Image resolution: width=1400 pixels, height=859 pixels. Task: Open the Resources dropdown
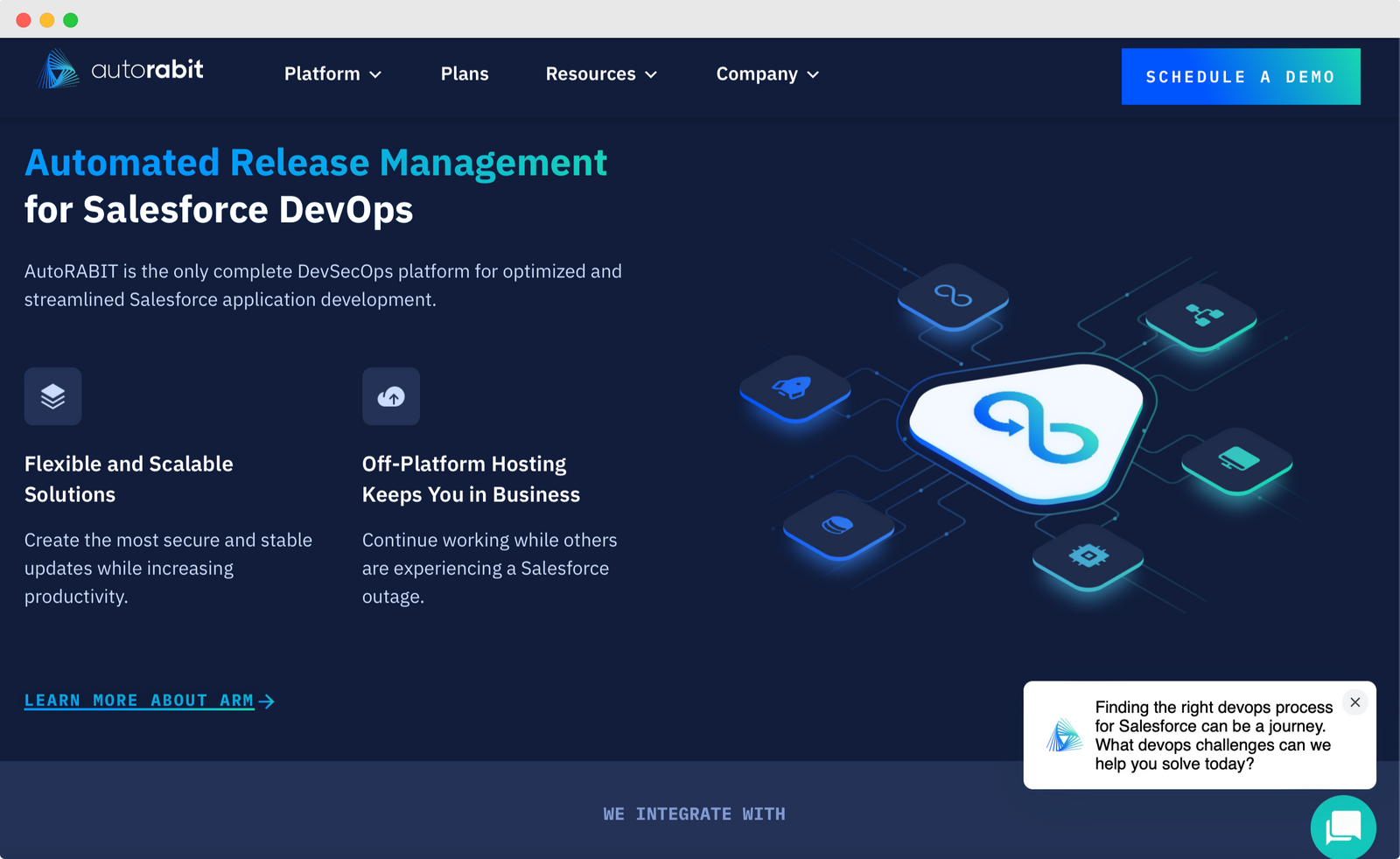pyautogui.click(x=601, y=74)
